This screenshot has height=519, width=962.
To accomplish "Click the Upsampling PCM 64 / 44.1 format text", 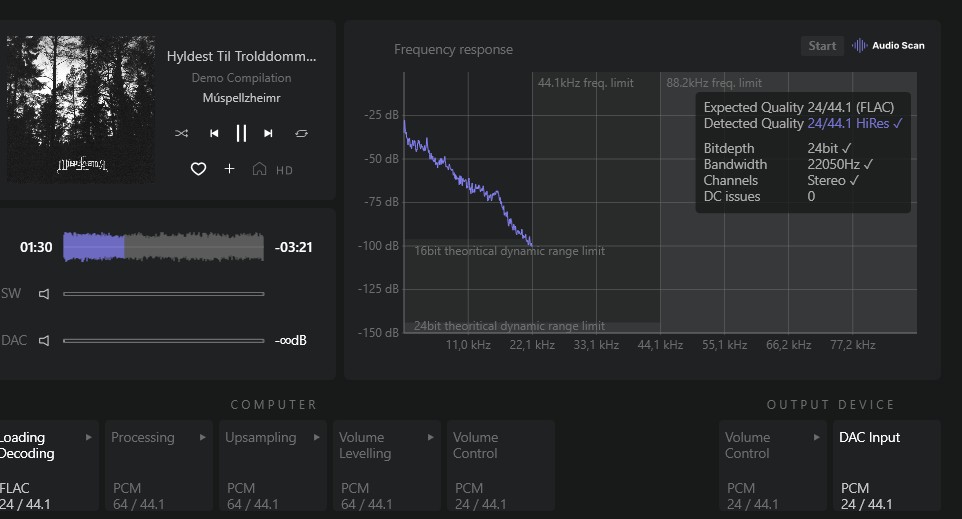I will pyautogui.click(x=253, y=496).
